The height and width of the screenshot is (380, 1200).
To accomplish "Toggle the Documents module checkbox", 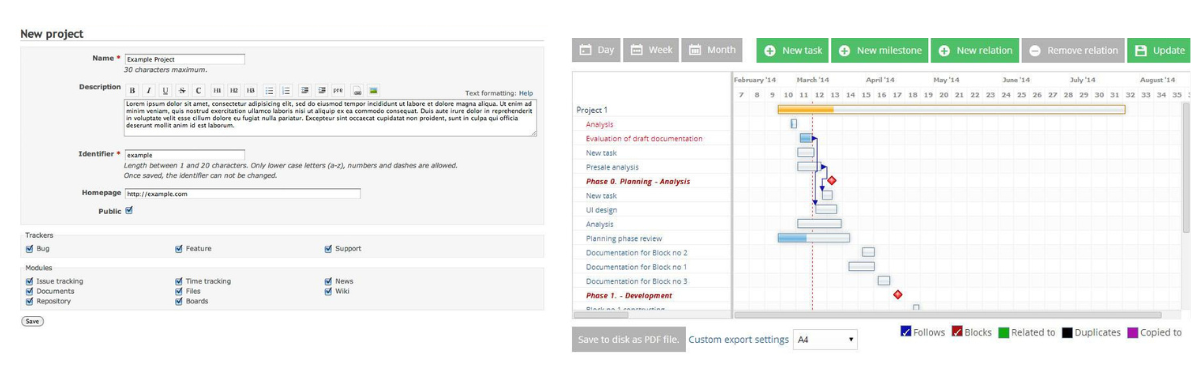I will [x=29, y=291].
